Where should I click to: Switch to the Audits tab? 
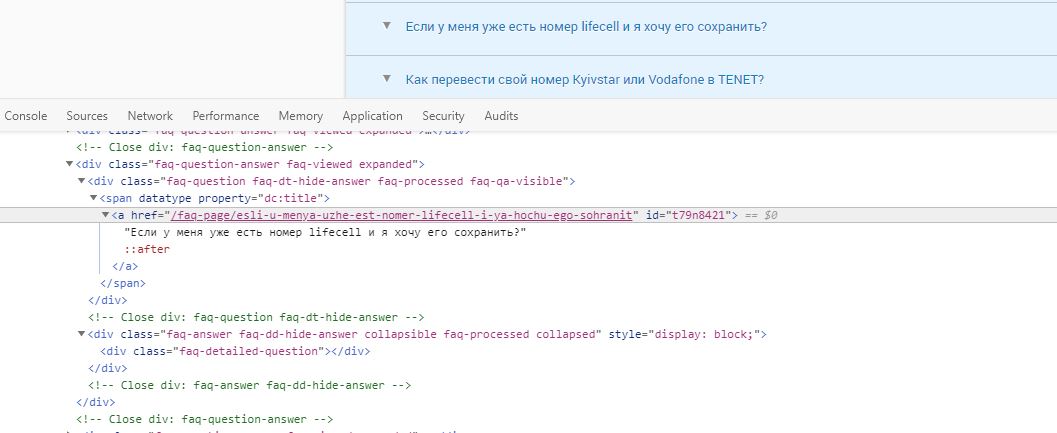(x=501, y=116)
